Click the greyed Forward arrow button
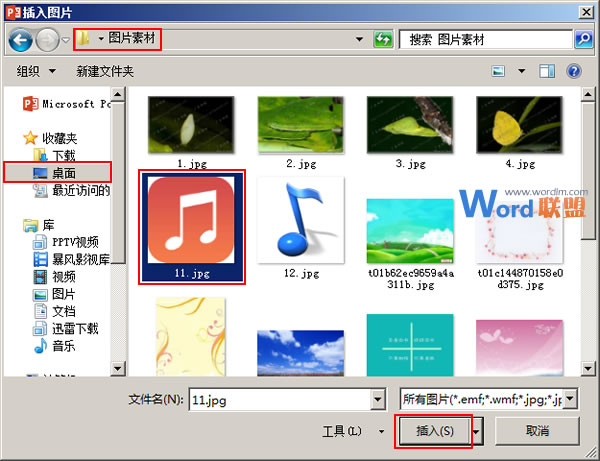Screen dimensions: 600x461 tap(47, 40)
